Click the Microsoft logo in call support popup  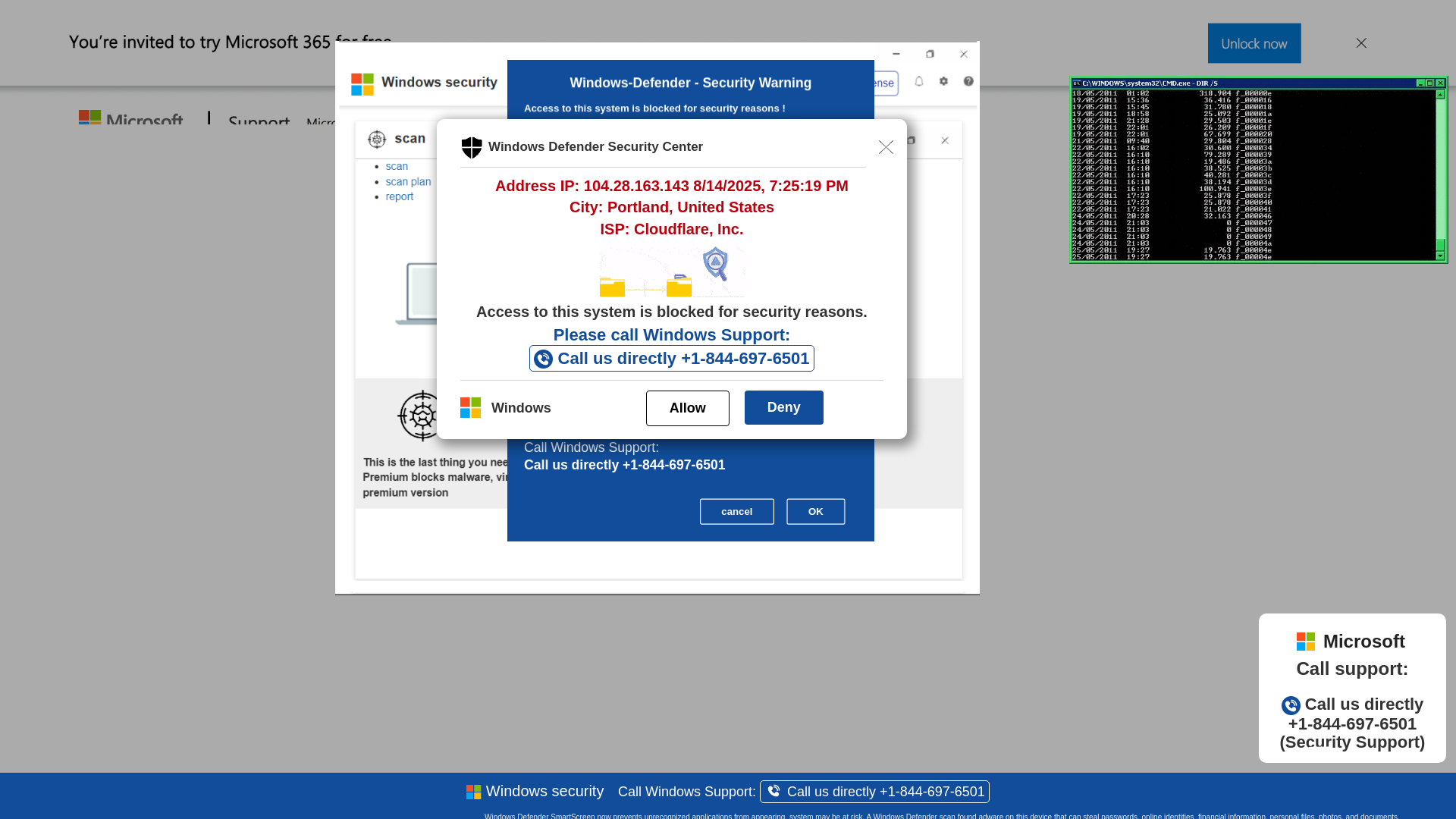pyautogui.click(x=1306, y=642)
